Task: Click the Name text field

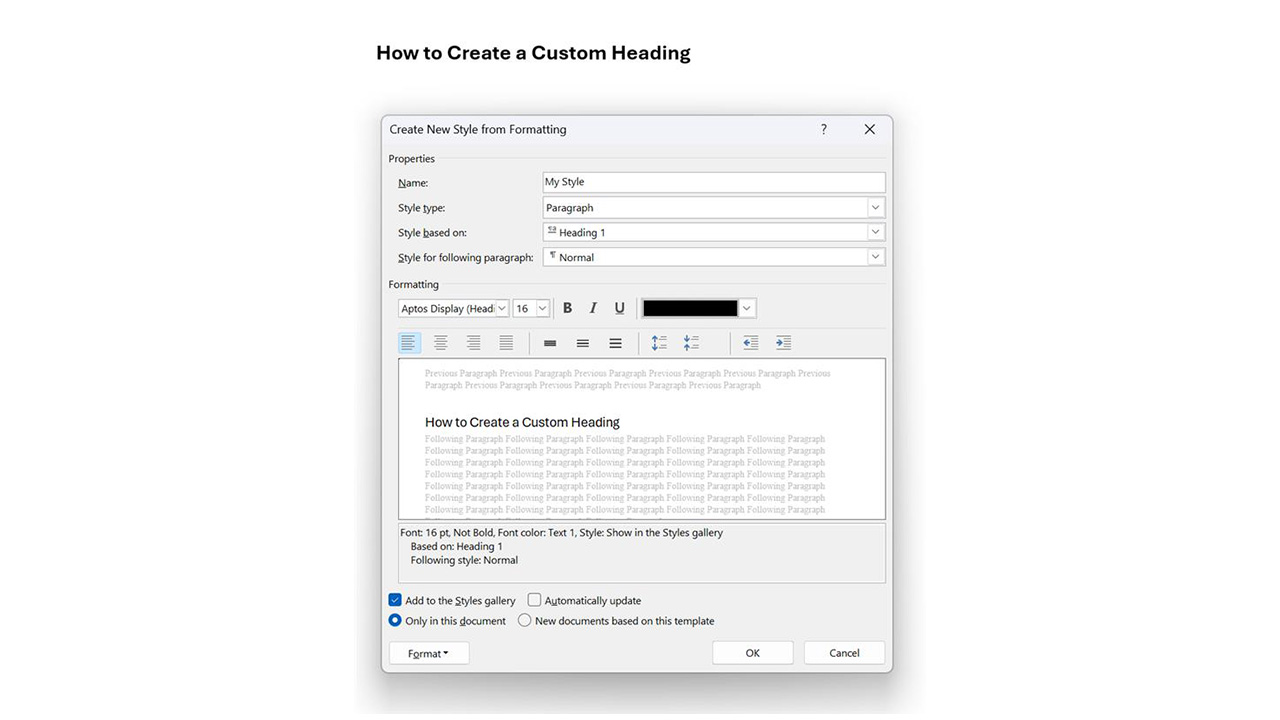Action: pyautogui.click(x=713, y=182)
